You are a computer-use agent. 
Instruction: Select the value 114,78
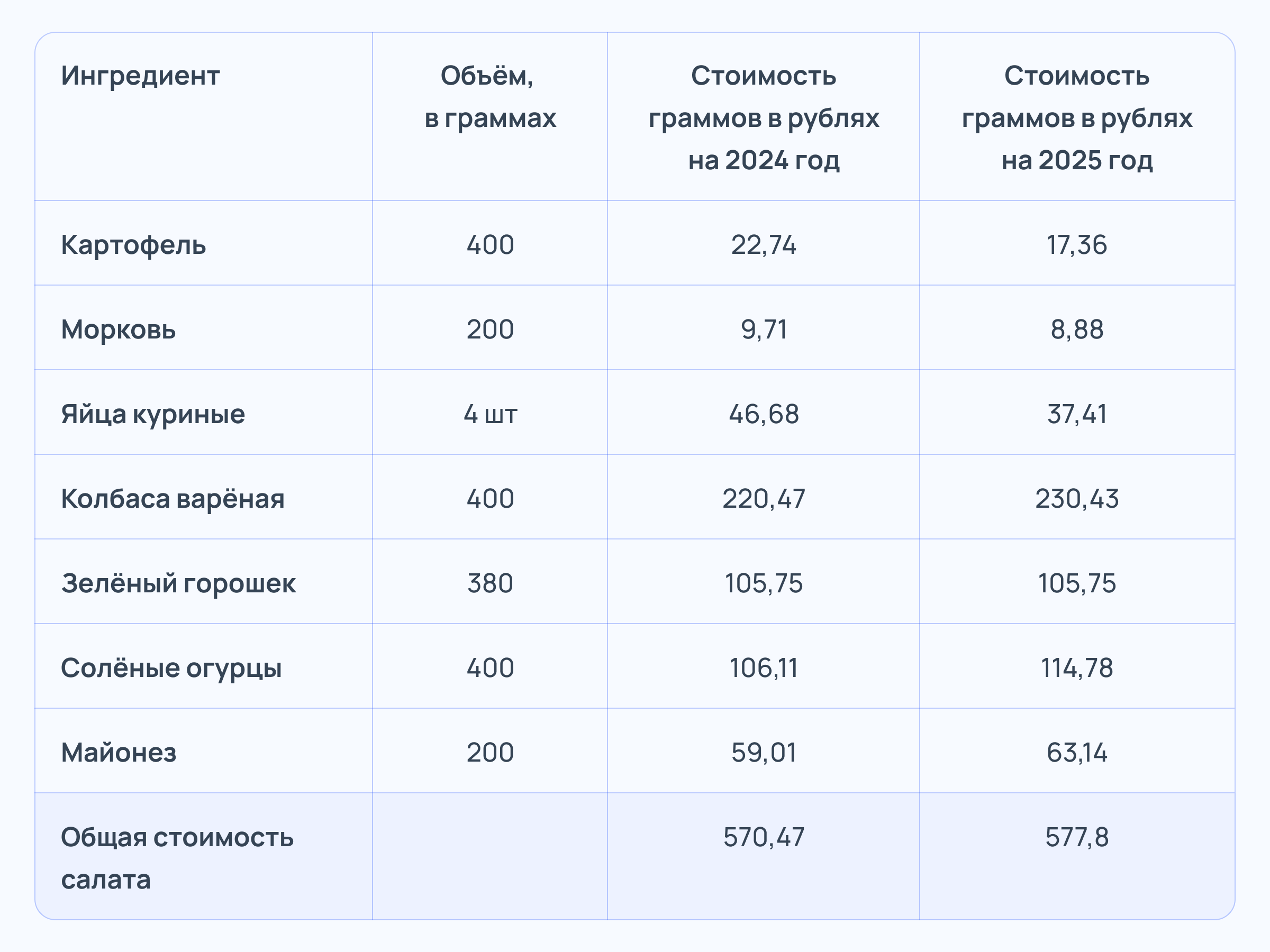[1076, 668]
